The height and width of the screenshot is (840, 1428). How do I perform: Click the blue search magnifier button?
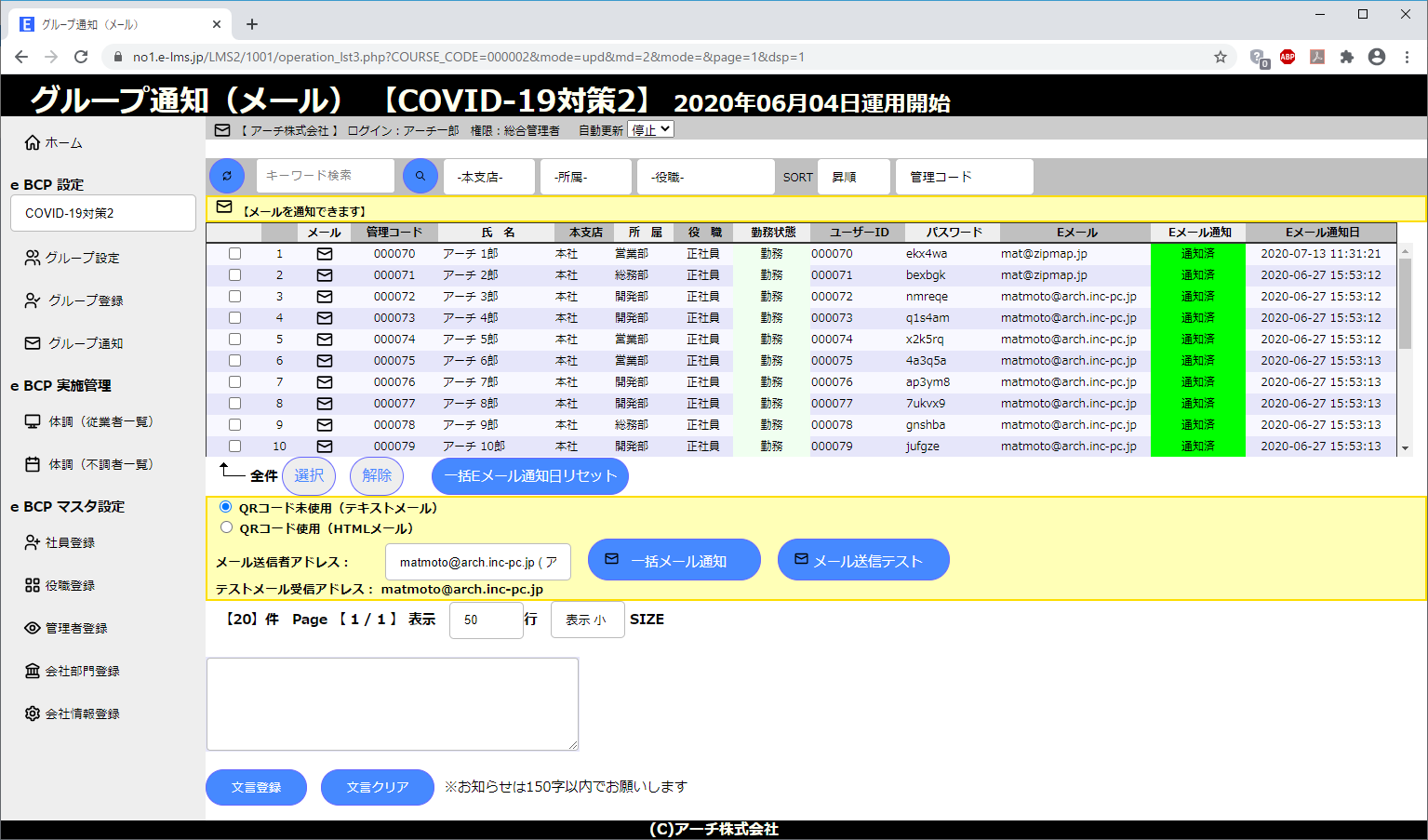tap(420, 176)
